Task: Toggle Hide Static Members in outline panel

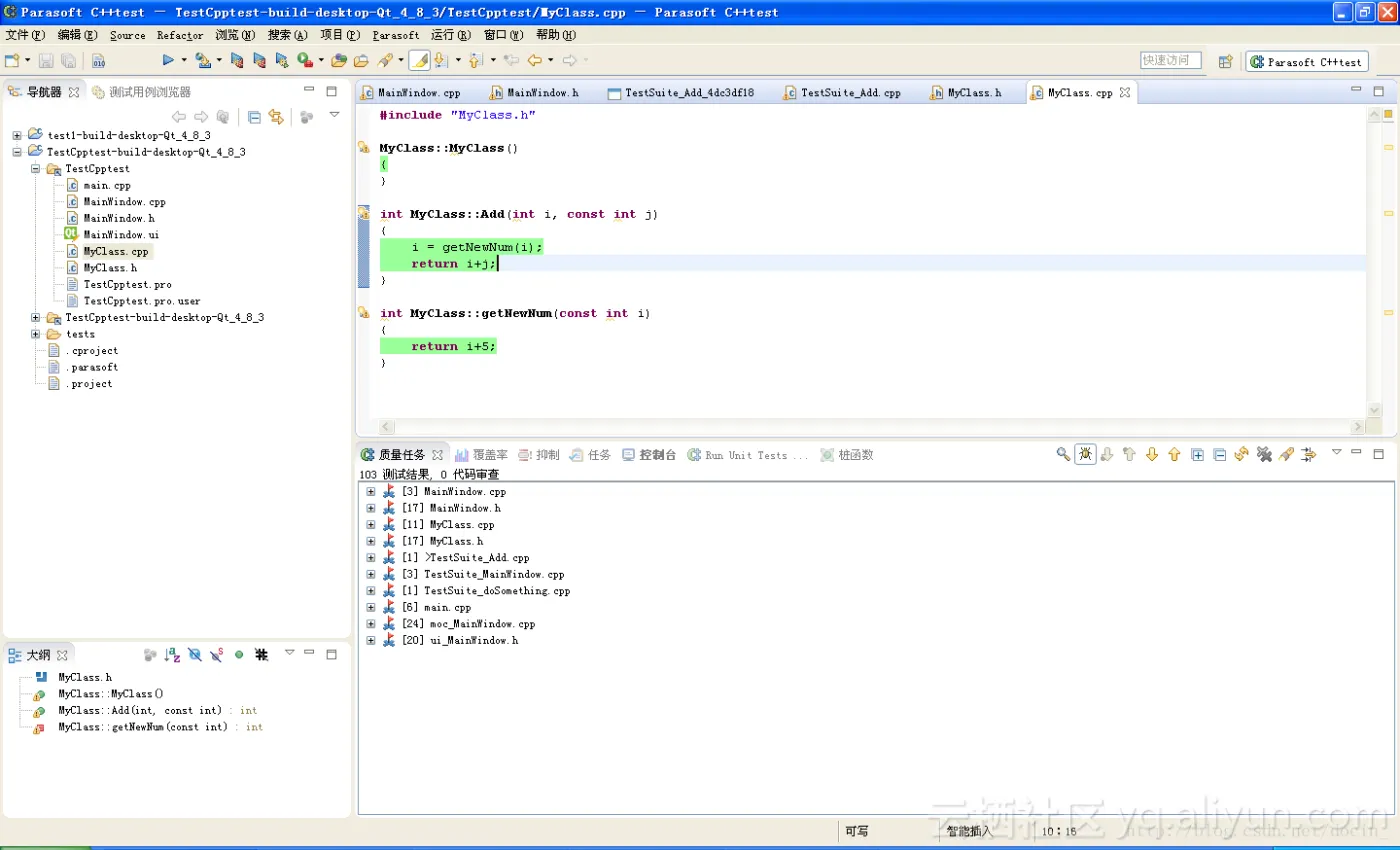Action: (216, 654)
